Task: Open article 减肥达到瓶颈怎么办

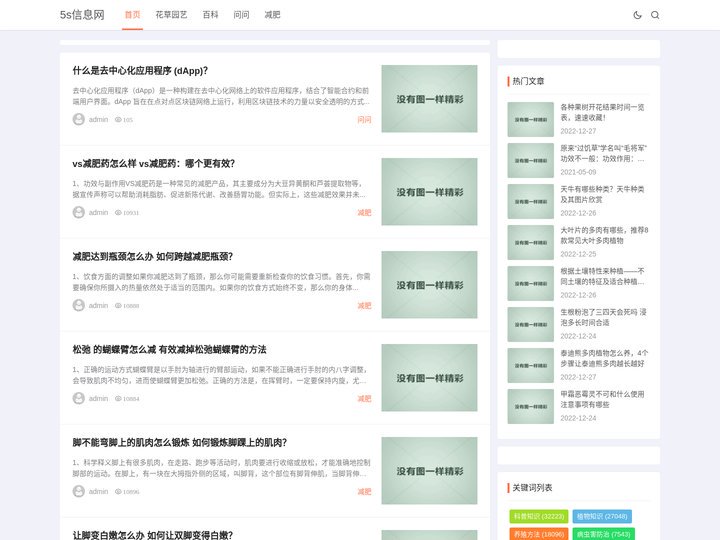Action: tap(152, 256)
